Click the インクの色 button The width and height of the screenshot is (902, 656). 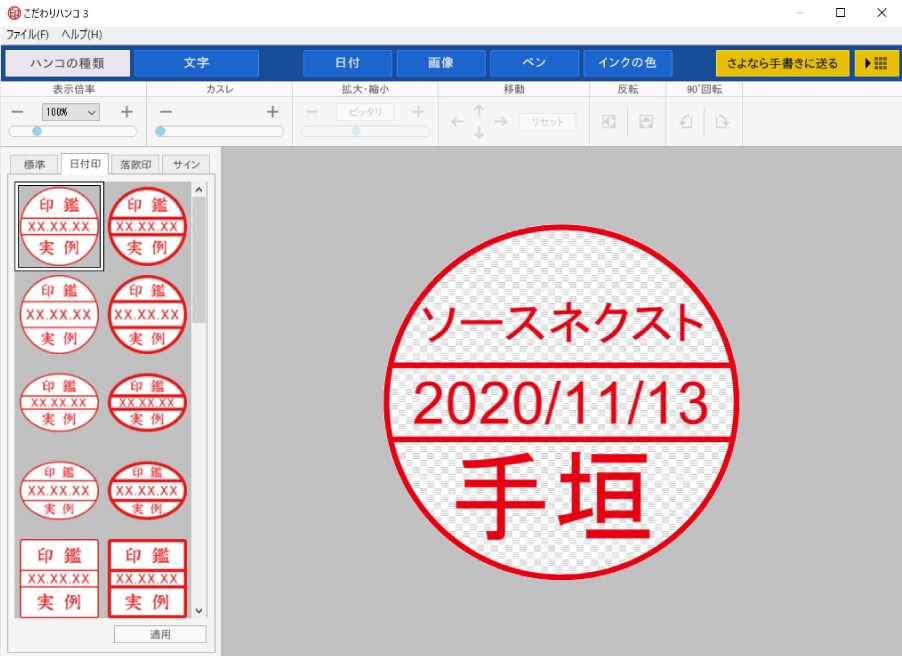tap(628, 63)
